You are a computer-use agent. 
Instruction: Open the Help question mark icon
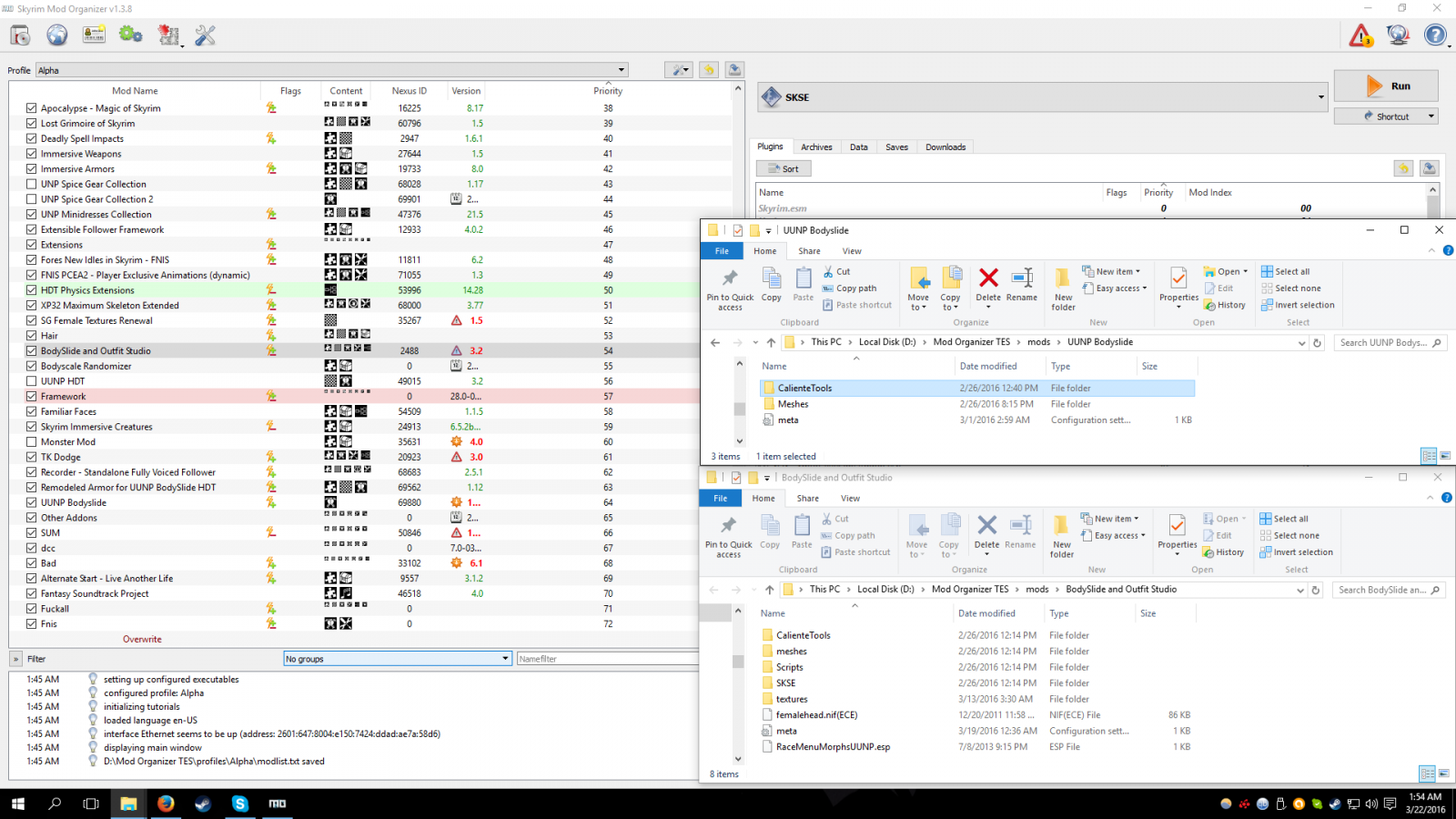[1435, 35]
